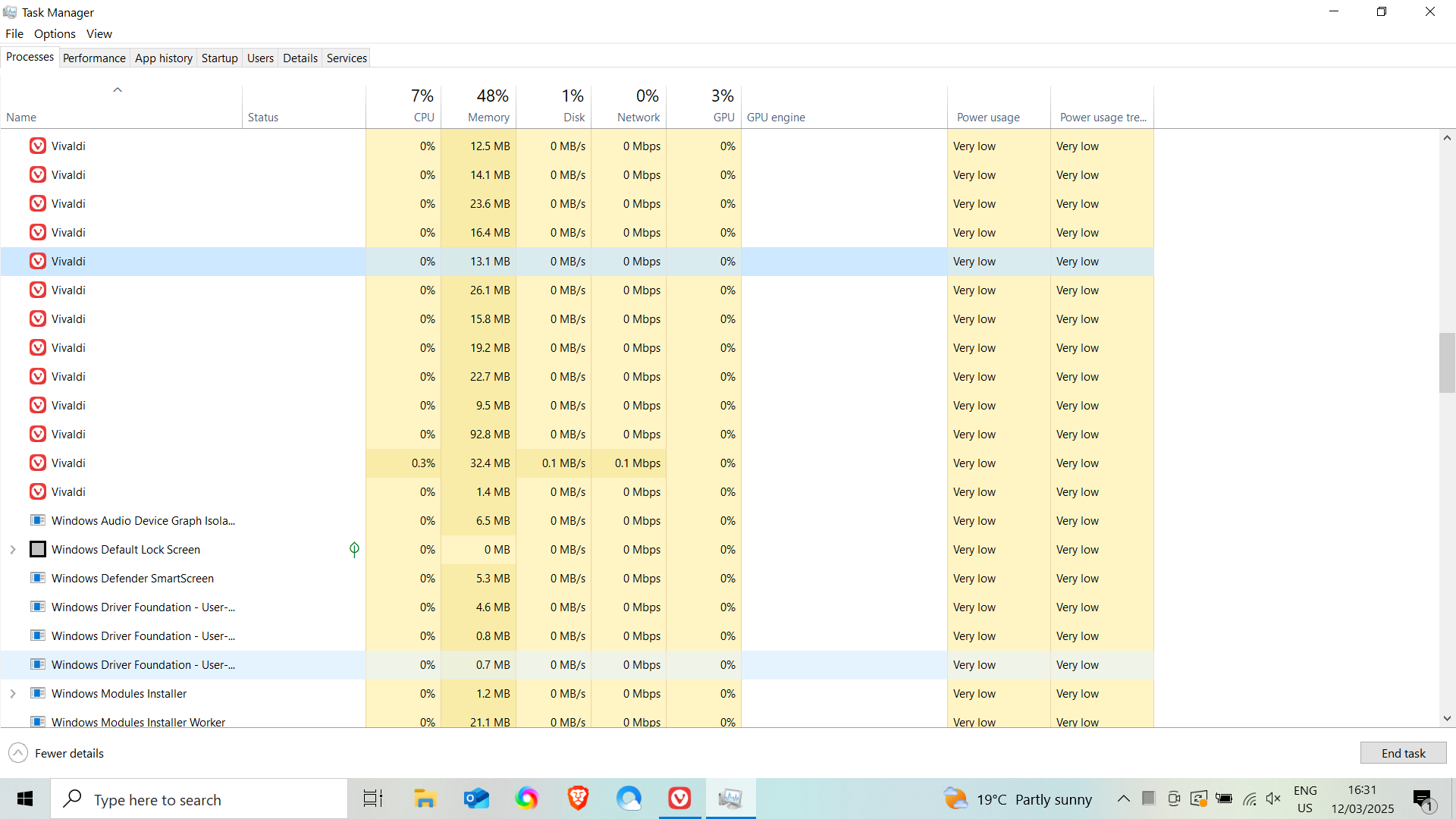Select the Driver Foundation row with 4.6 MB
The width and height of the screenshot is (1456, 819).
(577, 607)
